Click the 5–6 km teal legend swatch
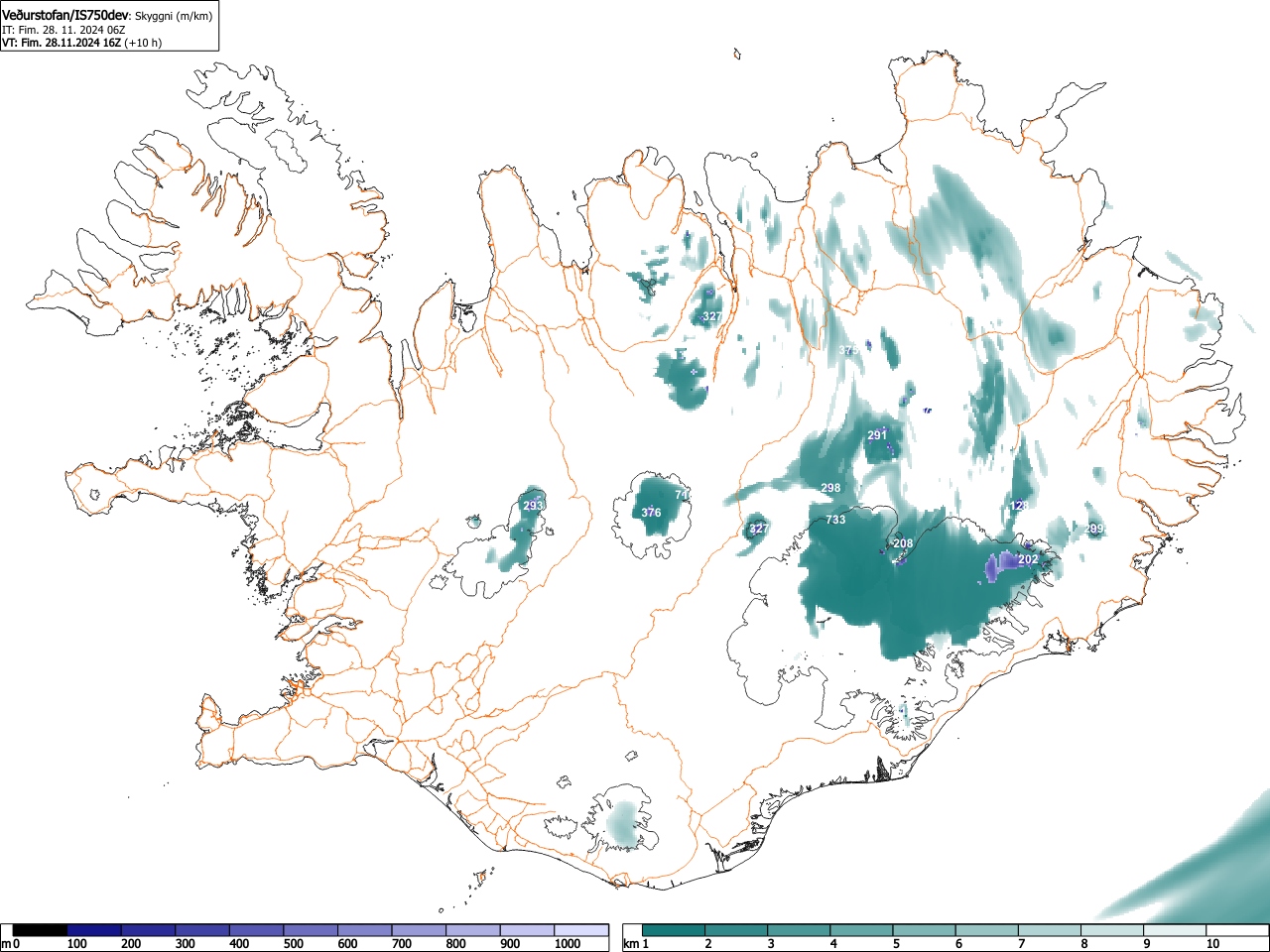The height and width of the screenshot is (952, 1270). (925, 930)
